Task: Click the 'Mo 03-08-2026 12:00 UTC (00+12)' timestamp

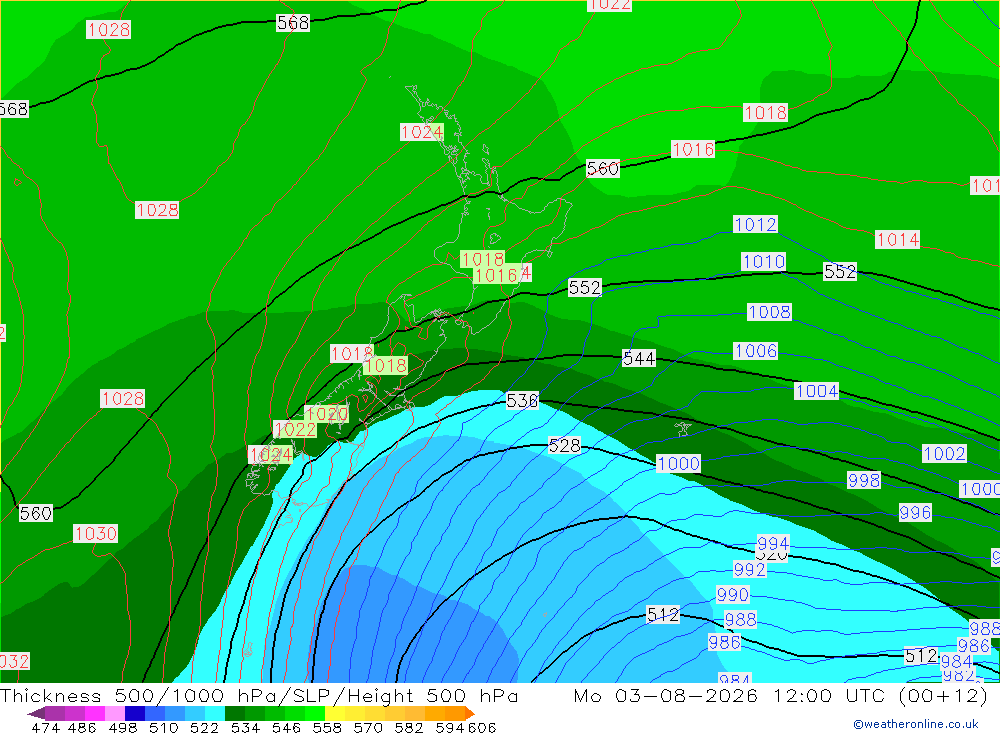Action: [781, 695]
